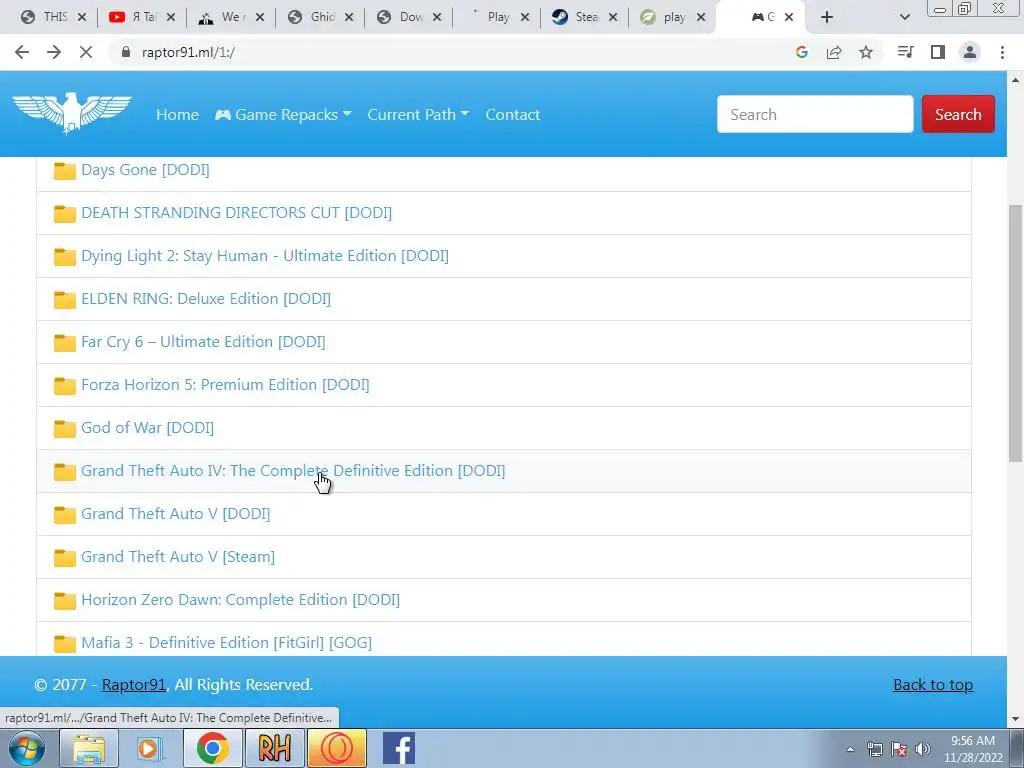Screen dimensions: 1024x768
Task: Go back with browser back arrow
Action: 22,52
